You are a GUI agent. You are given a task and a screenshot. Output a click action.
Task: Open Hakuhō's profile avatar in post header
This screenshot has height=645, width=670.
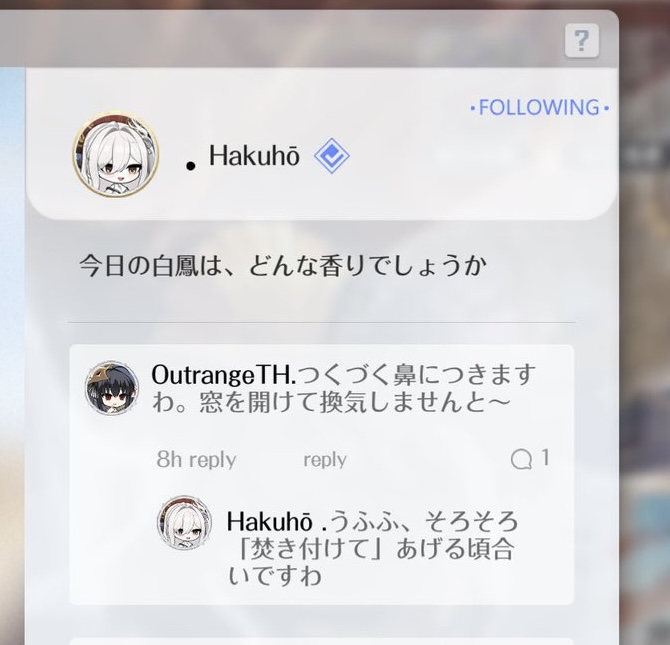pos(115,154)
